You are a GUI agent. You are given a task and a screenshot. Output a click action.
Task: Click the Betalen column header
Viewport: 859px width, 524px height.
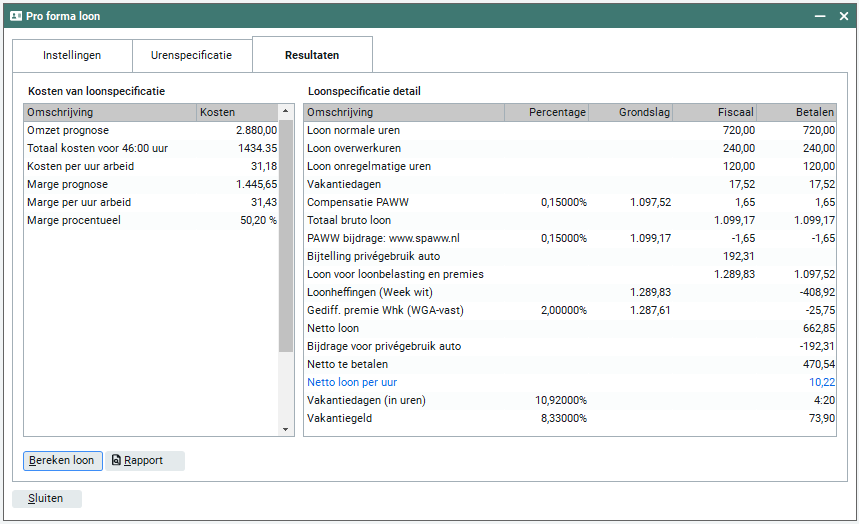pos(797,113)
